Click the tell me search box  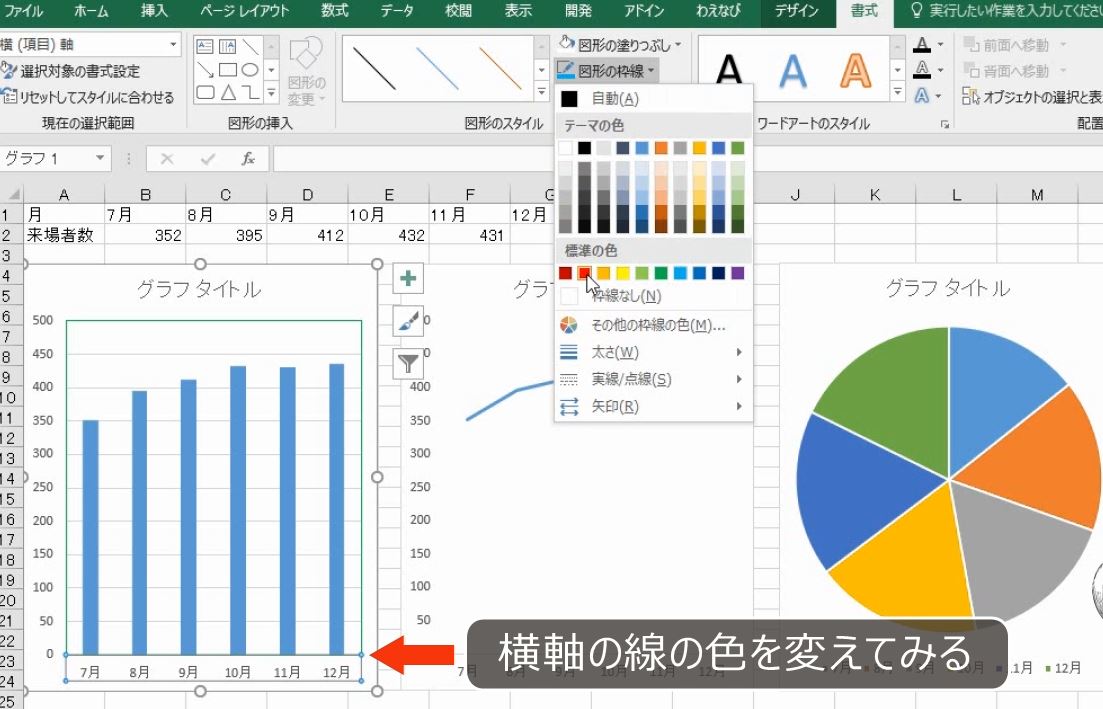[1006, 11]
